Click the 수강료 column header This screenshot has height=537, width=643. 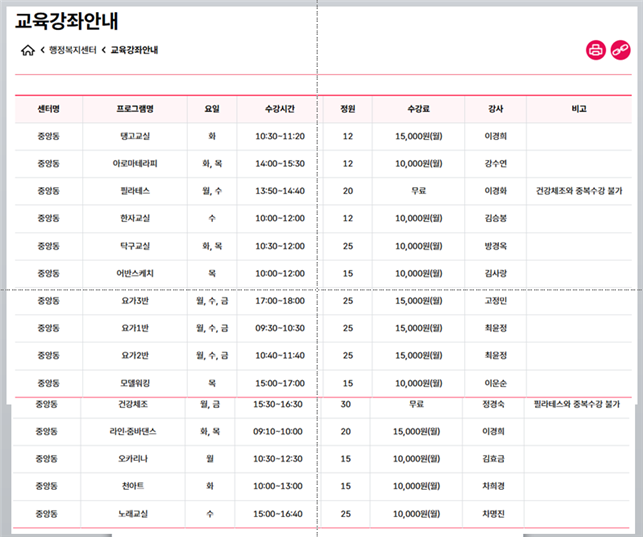point(418,108)
